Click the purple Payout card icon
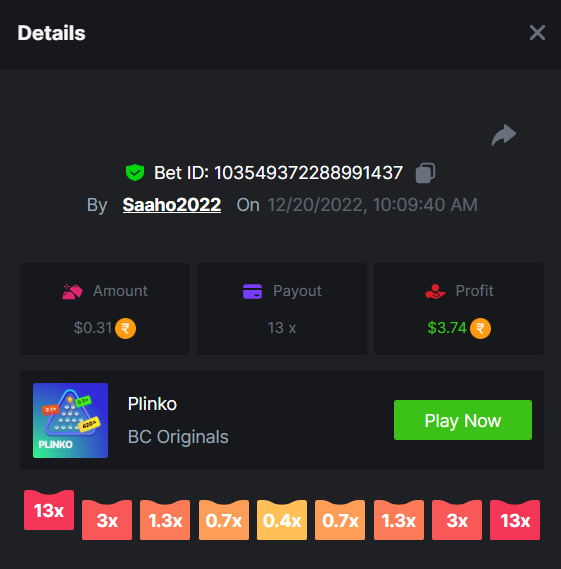561x569 pixels. coord(252,291)
